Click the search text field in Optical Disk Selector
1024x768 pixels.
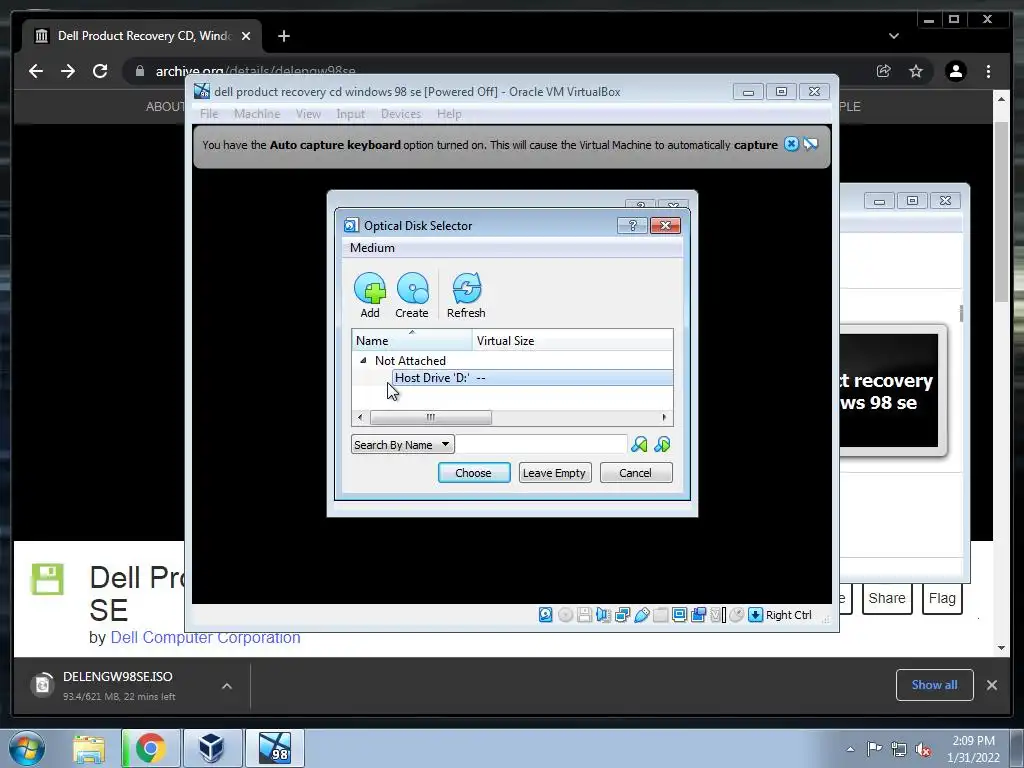(541, 445)
